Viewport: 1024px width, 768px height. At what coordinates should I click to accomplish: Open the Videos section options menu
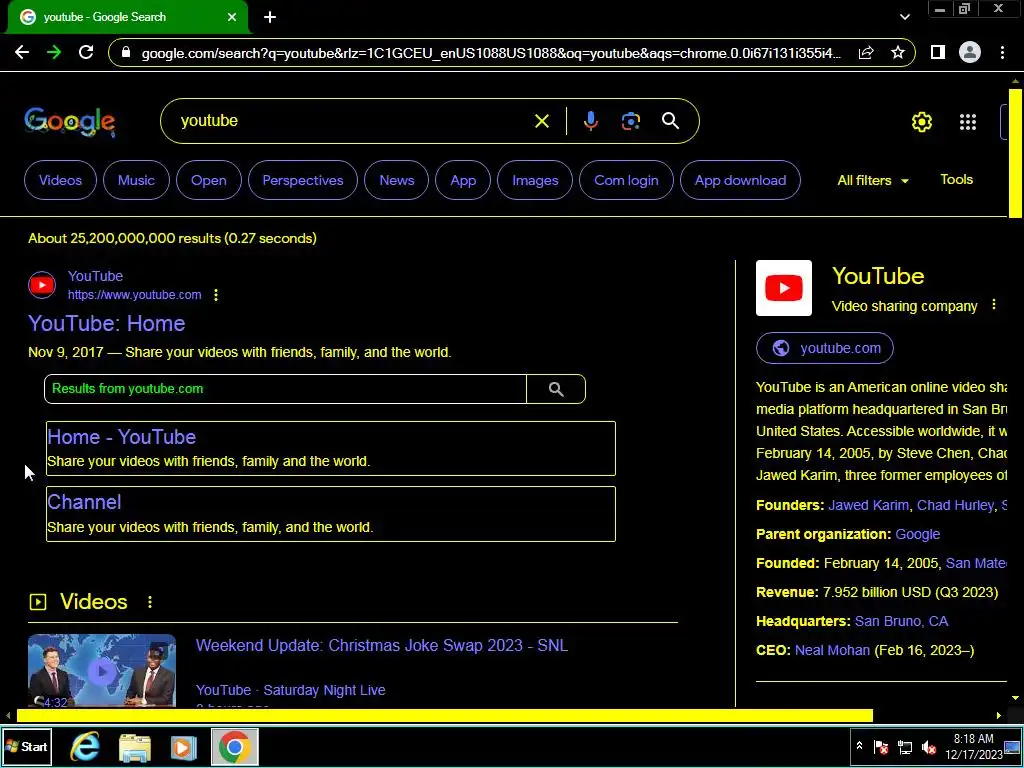pos(150,602)
